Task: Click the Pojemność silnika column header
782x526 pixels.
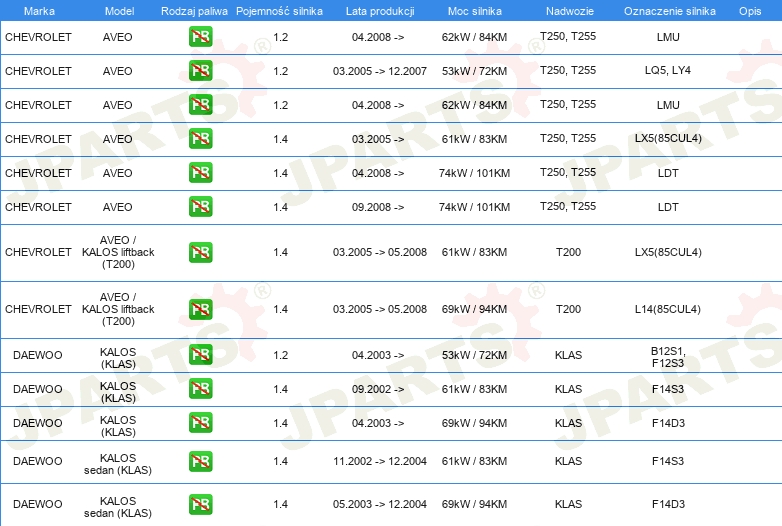Action: coord(279,11)
